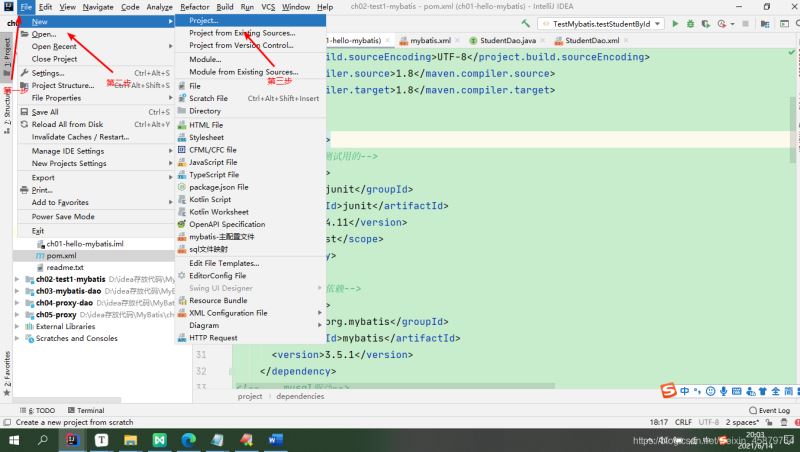
Task: Open the Open Recent submenu
Action: click(x=95, y=46)
